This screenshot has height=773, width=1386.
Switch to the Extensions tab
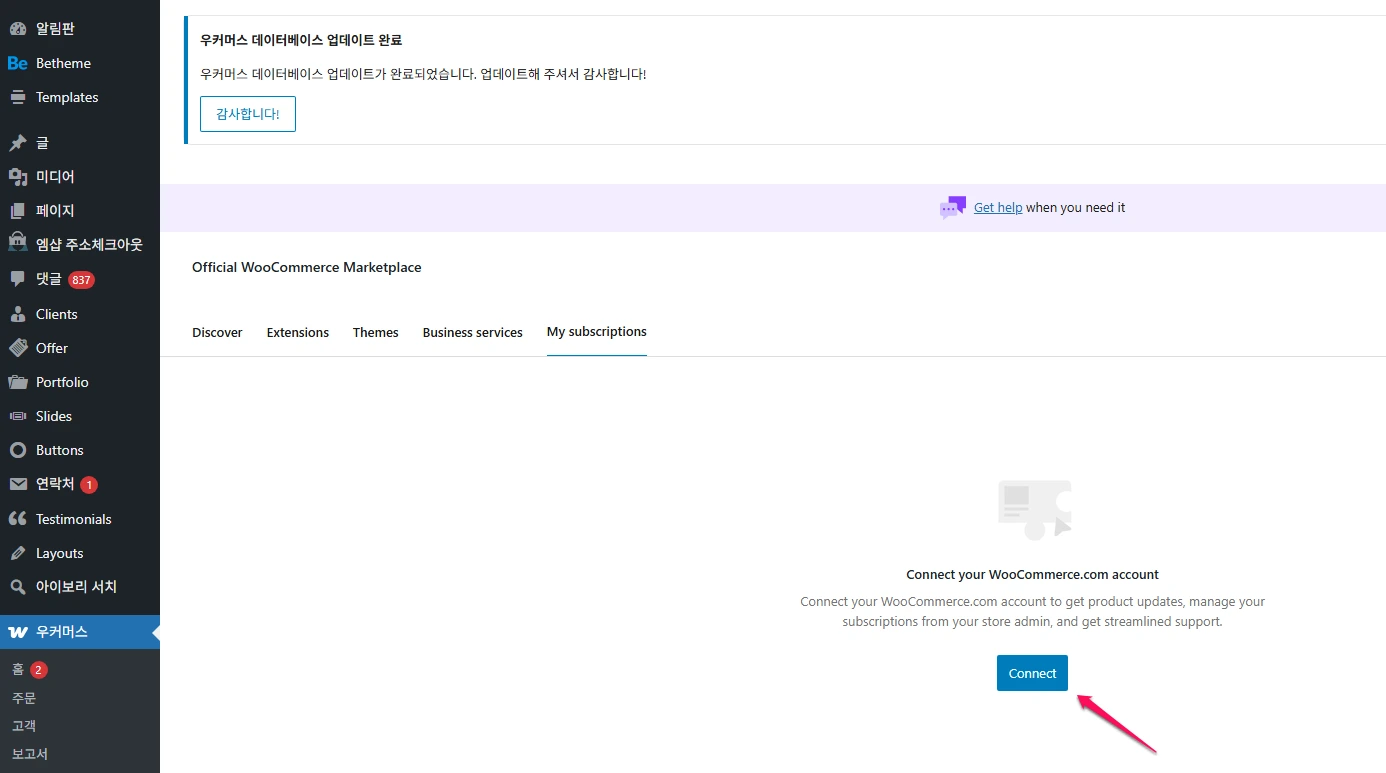tap(297, 332)
